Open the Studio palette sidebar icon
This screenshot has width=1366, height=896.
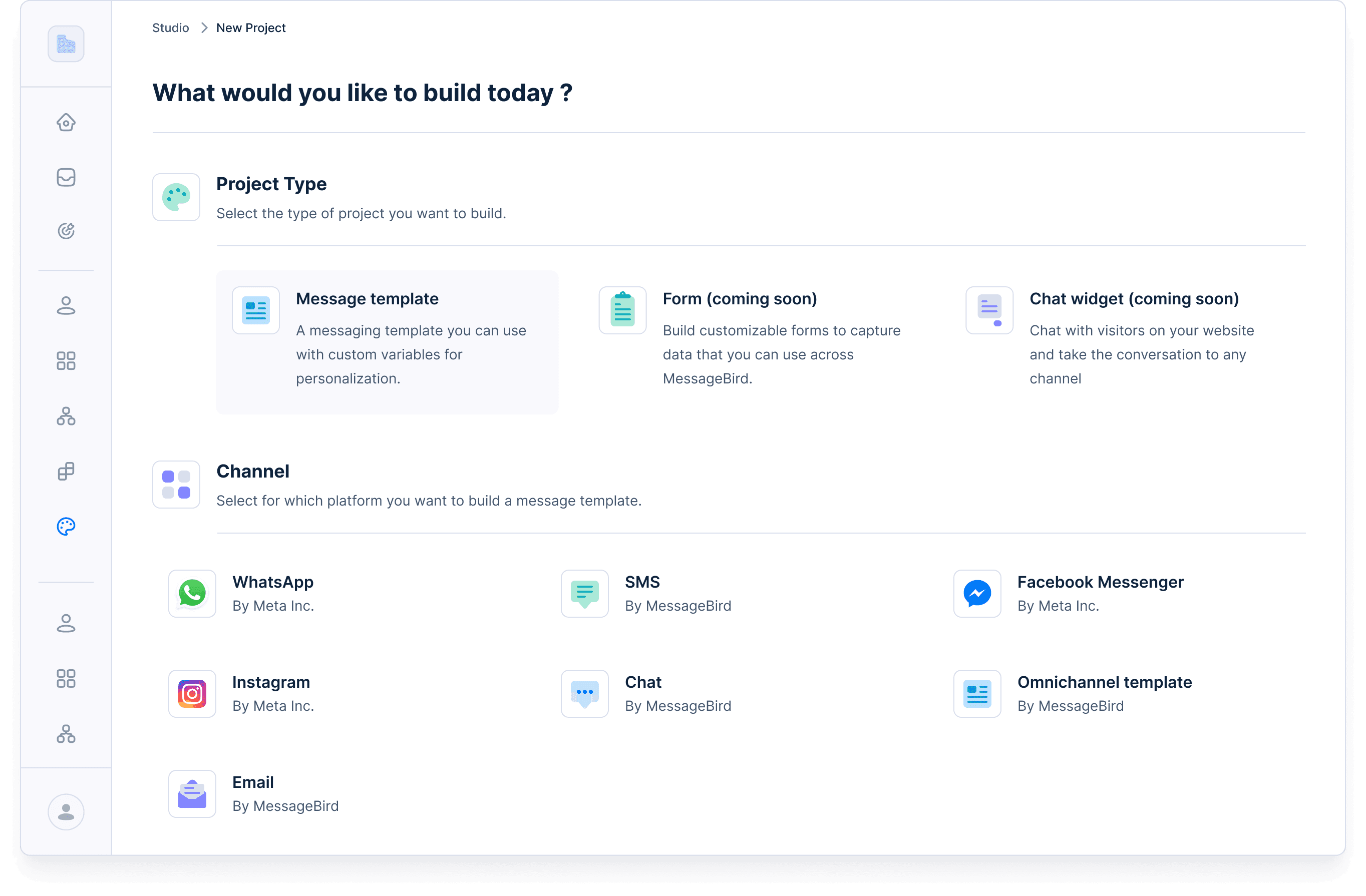(66, 526)
